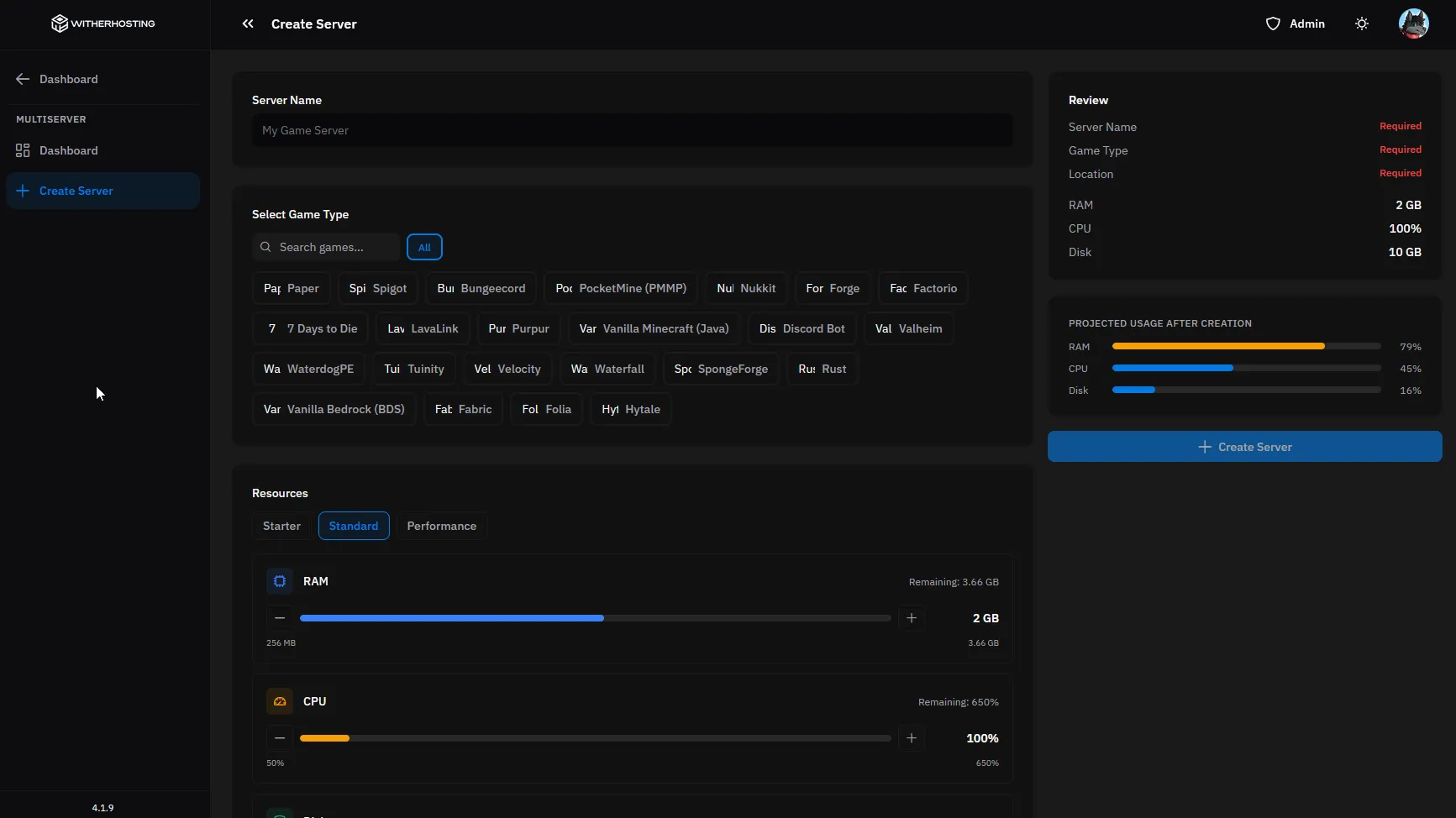Switch to Performance resource preset
Image resolution: width=1456 pixels, height=818 pixels.
tap(442, 526)
